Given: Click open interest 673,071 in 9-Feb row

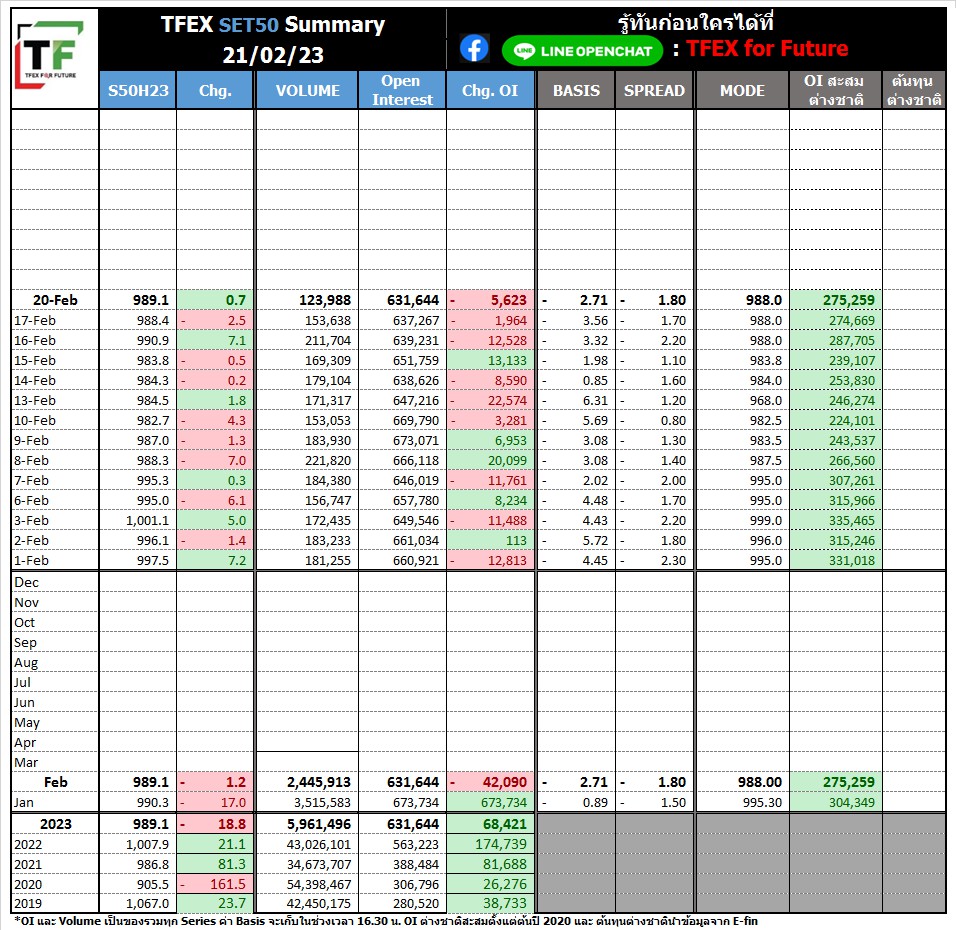Looking at the screenshot, I should pyautogui.click(x=416, y=440).
